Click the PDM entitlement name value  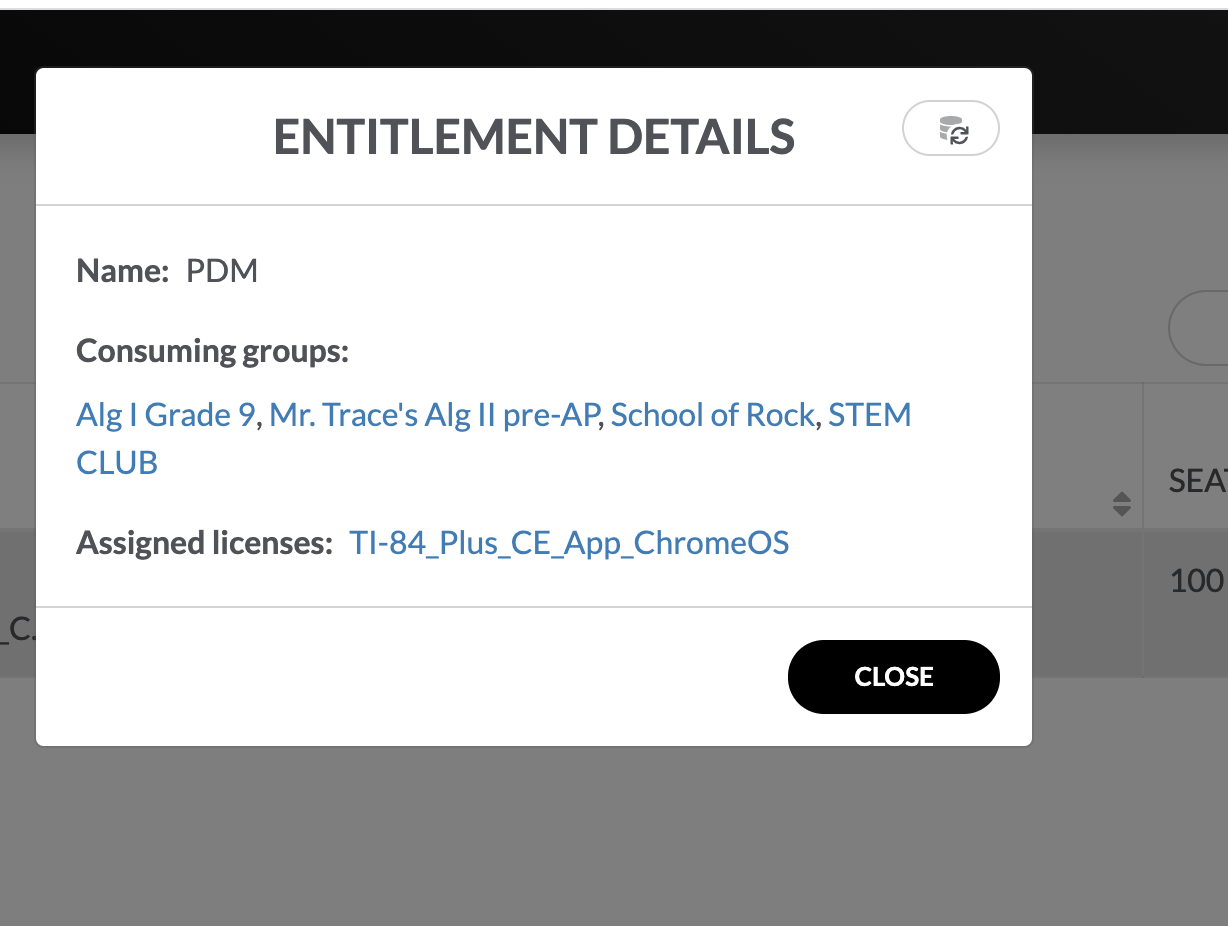tap(222, 271)
